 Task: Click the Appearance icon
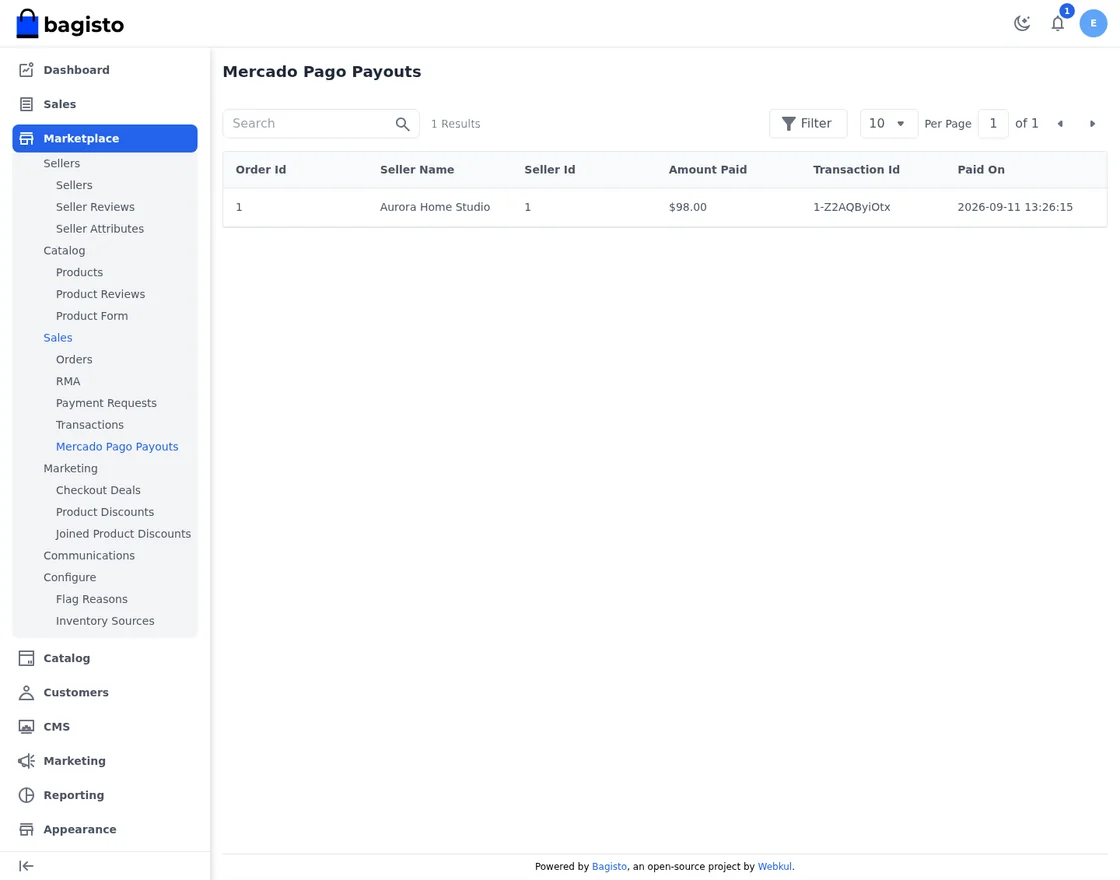(26, 830)
